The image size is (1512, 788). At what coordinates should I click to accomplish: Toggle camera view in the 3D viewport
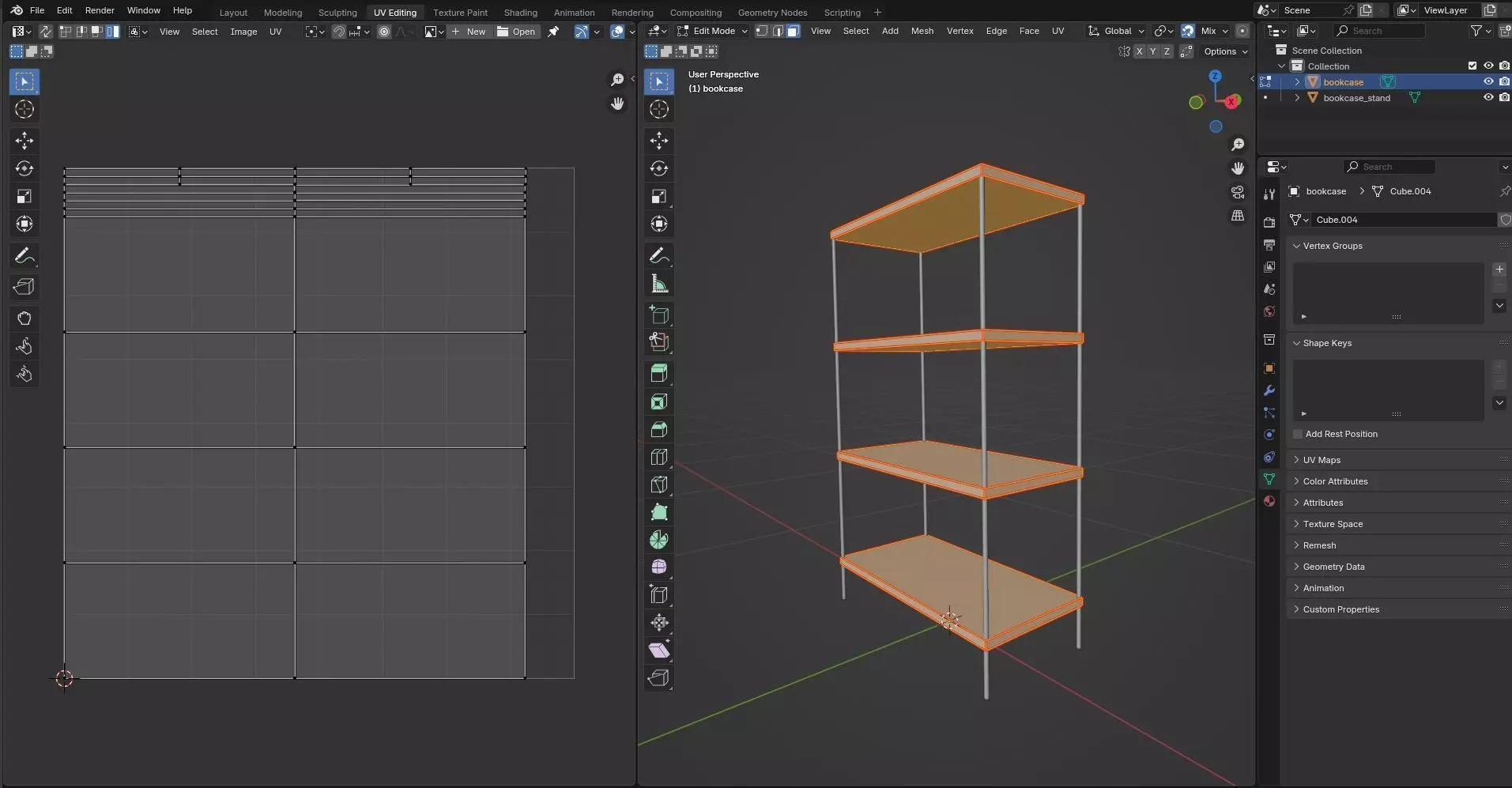pos(1238,192)
